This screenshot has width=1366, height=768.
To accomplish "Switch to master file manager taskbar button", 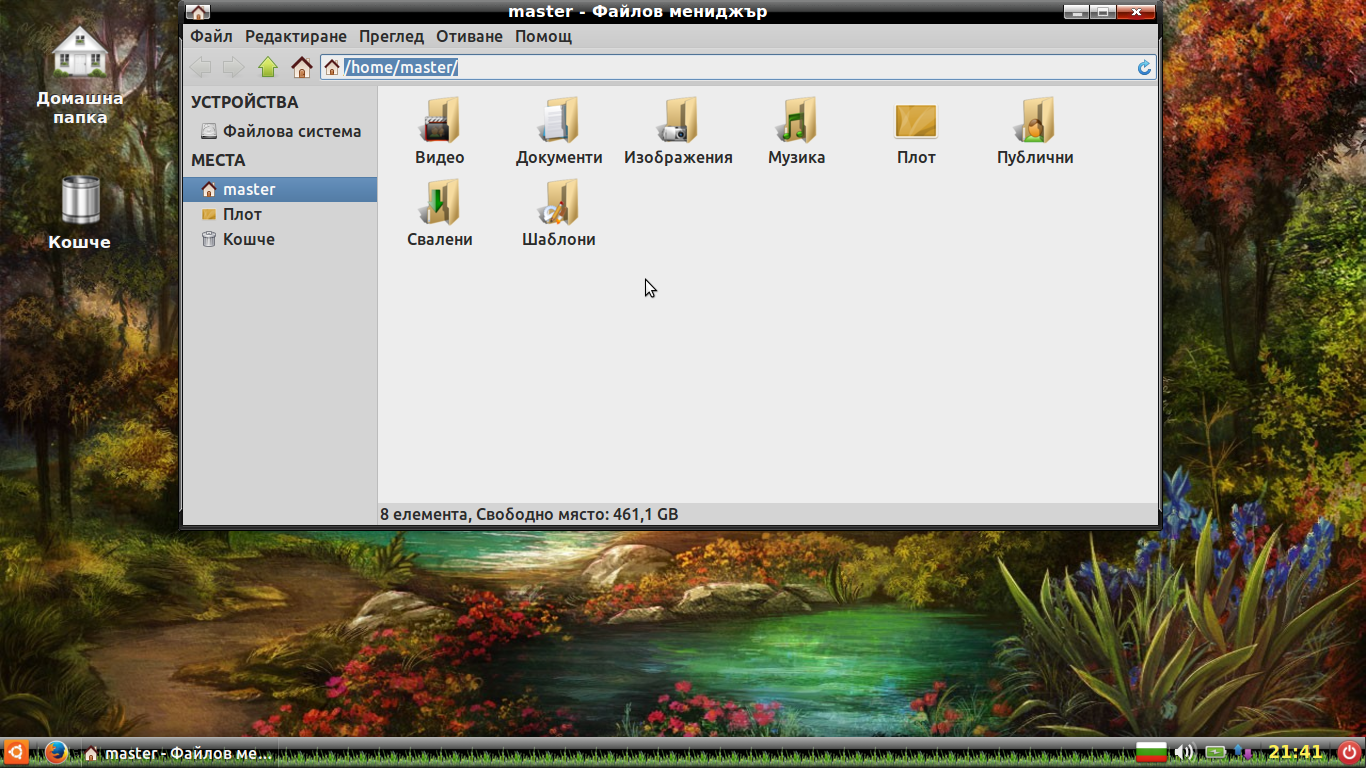I will coord(178,753).
